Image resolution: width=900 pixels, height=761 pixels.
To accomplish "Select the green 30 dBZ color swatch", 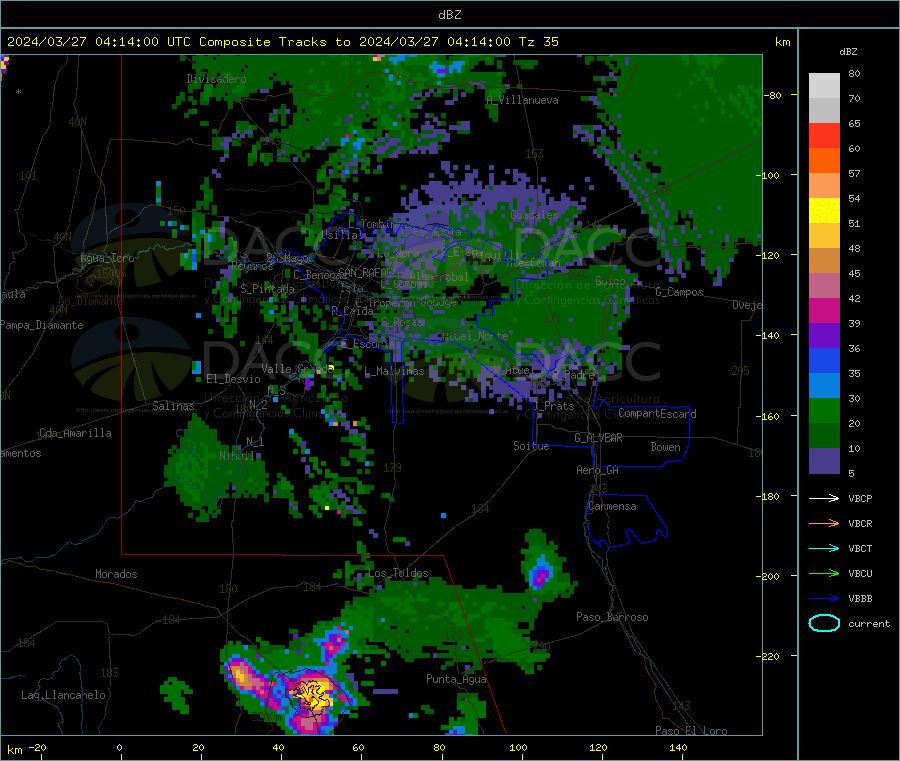I will point(824,410).
